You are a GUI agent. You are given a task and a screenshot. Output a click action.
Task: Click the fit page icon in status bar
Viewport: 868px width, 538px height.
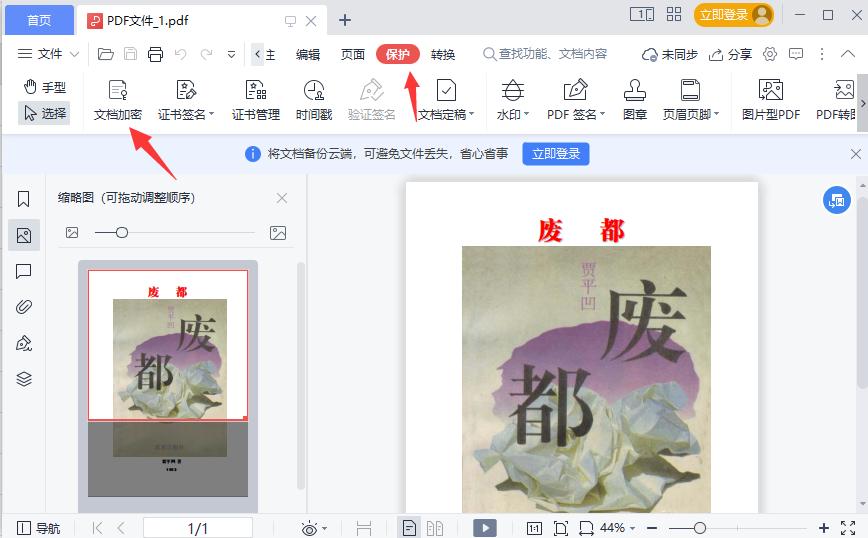coord(560,528)
